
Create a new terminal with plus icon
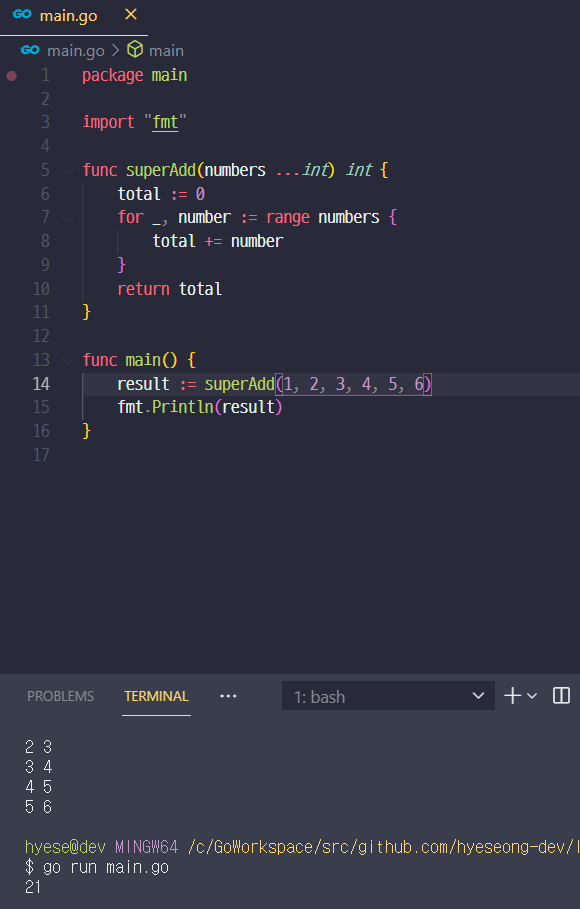[512, 696]
